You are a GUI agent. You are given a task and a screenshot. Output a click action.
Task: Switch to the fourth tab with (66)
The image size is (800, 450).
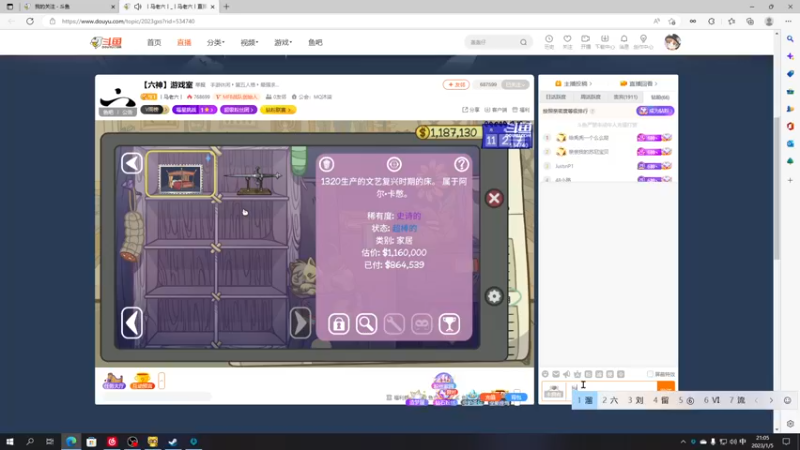tap(660, 97)
